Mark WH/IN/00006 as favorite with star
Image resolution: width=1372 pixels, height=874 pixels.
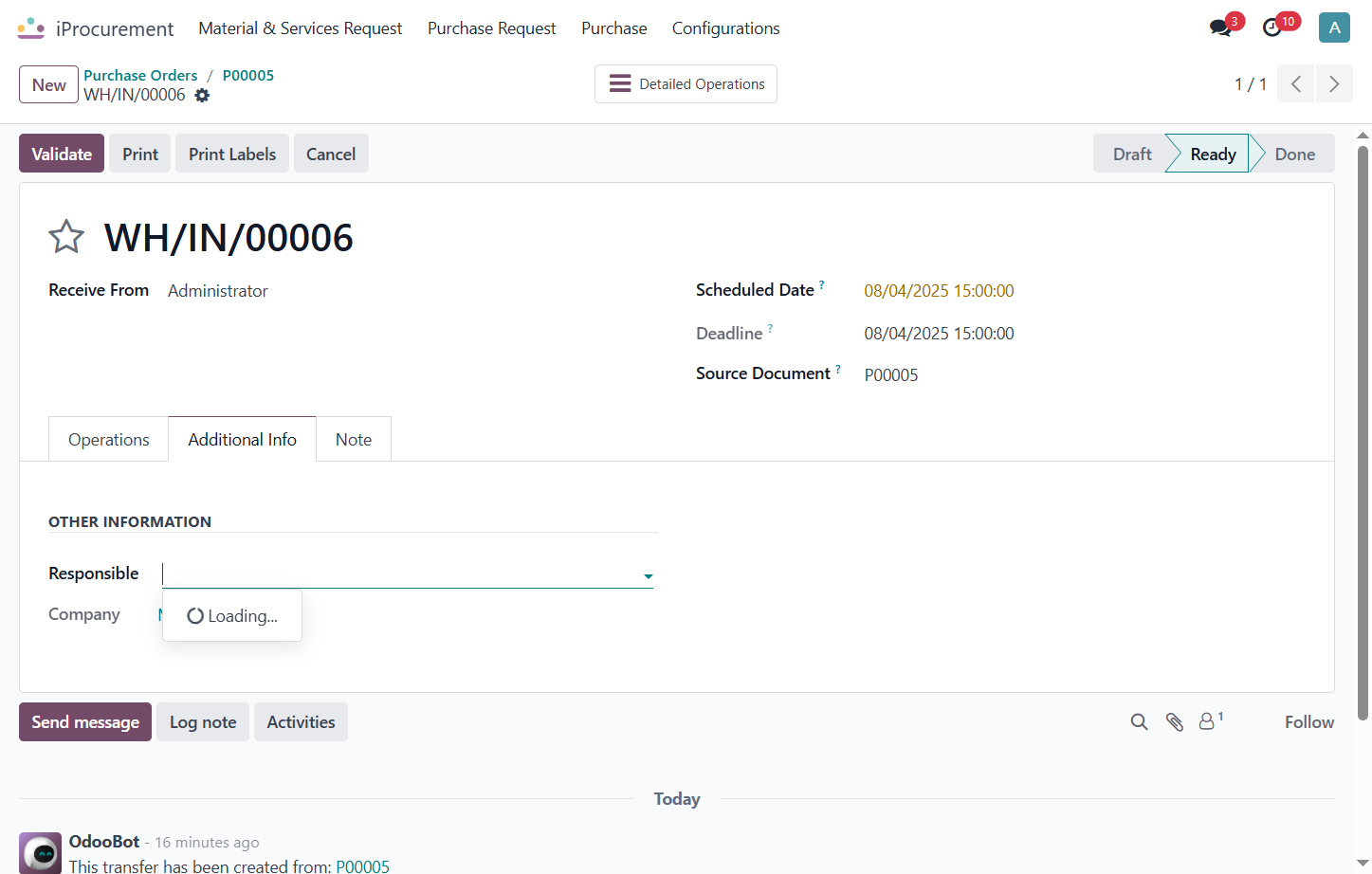pyautogui.click(x=66, y=237)
